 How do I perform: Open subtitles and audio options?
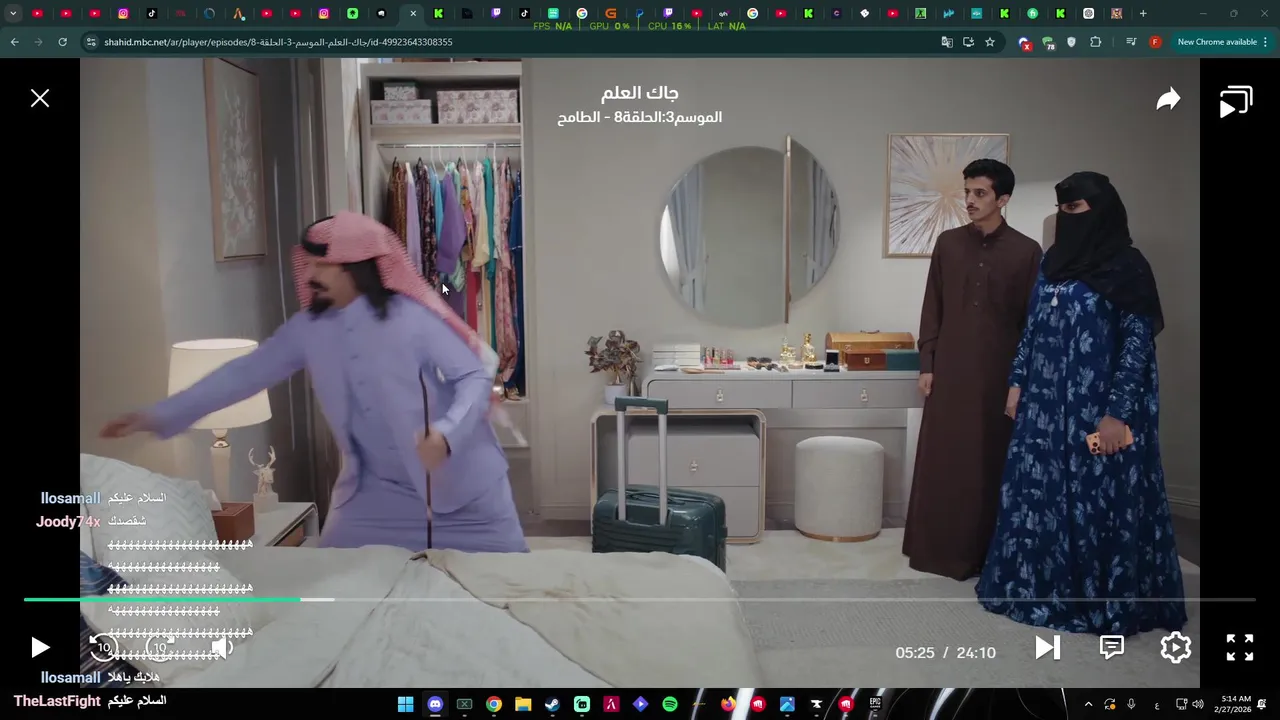[x=1111, y=648]
